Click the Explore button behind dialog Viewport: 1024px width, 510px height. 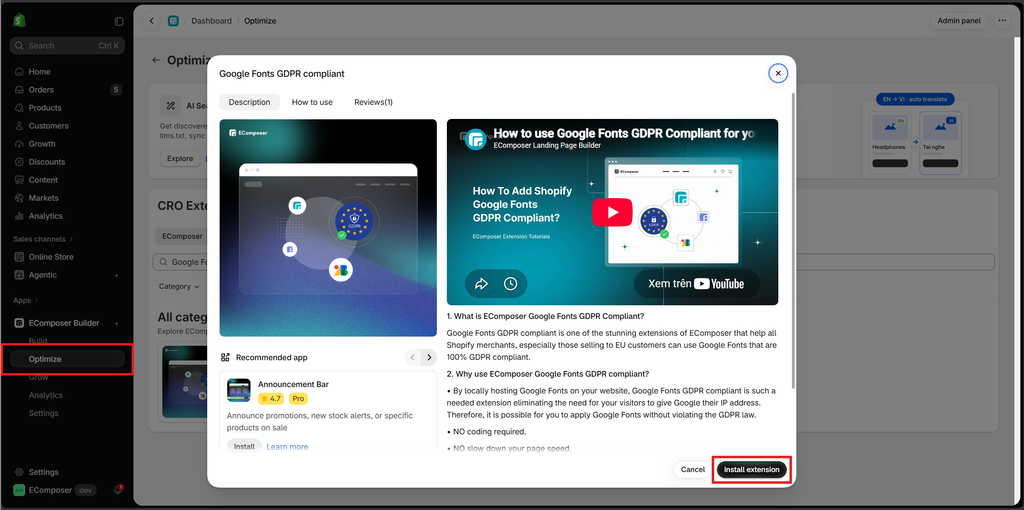pos(180,159)
